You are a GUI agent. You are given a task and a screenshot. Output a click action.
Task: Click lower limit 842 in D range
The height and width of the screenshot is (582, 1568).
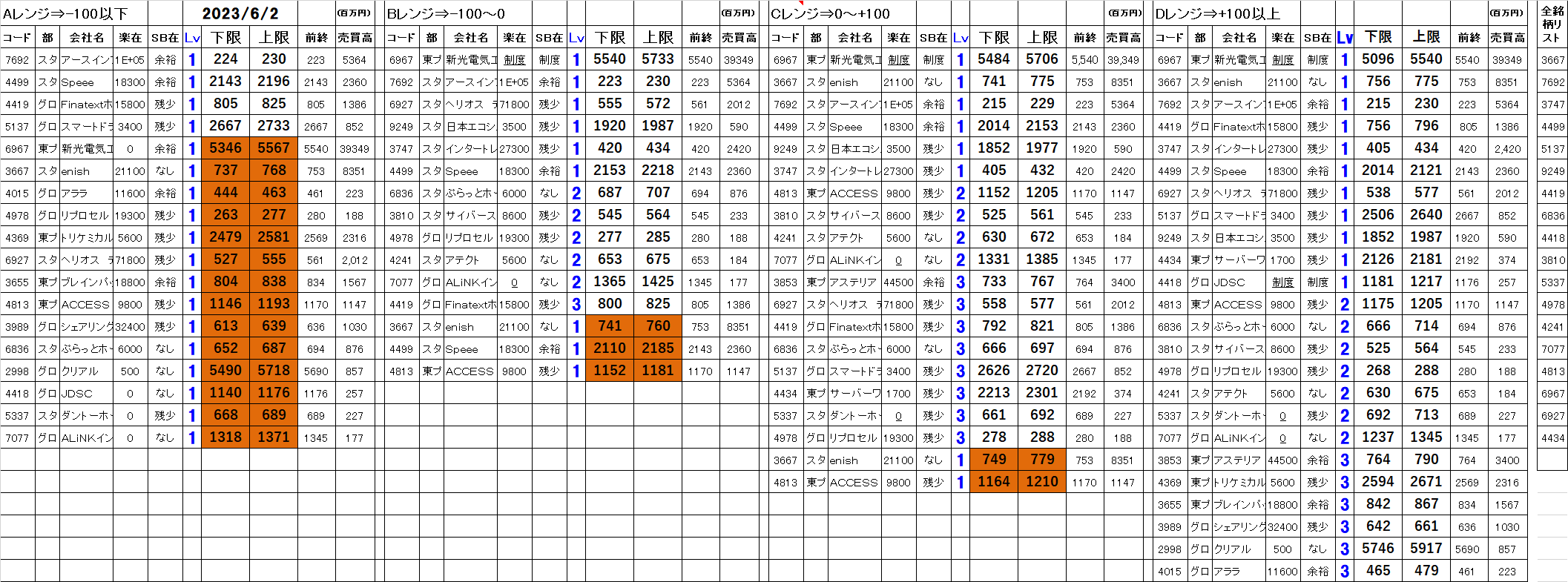pyautogui.click(x=1378, y=504)
